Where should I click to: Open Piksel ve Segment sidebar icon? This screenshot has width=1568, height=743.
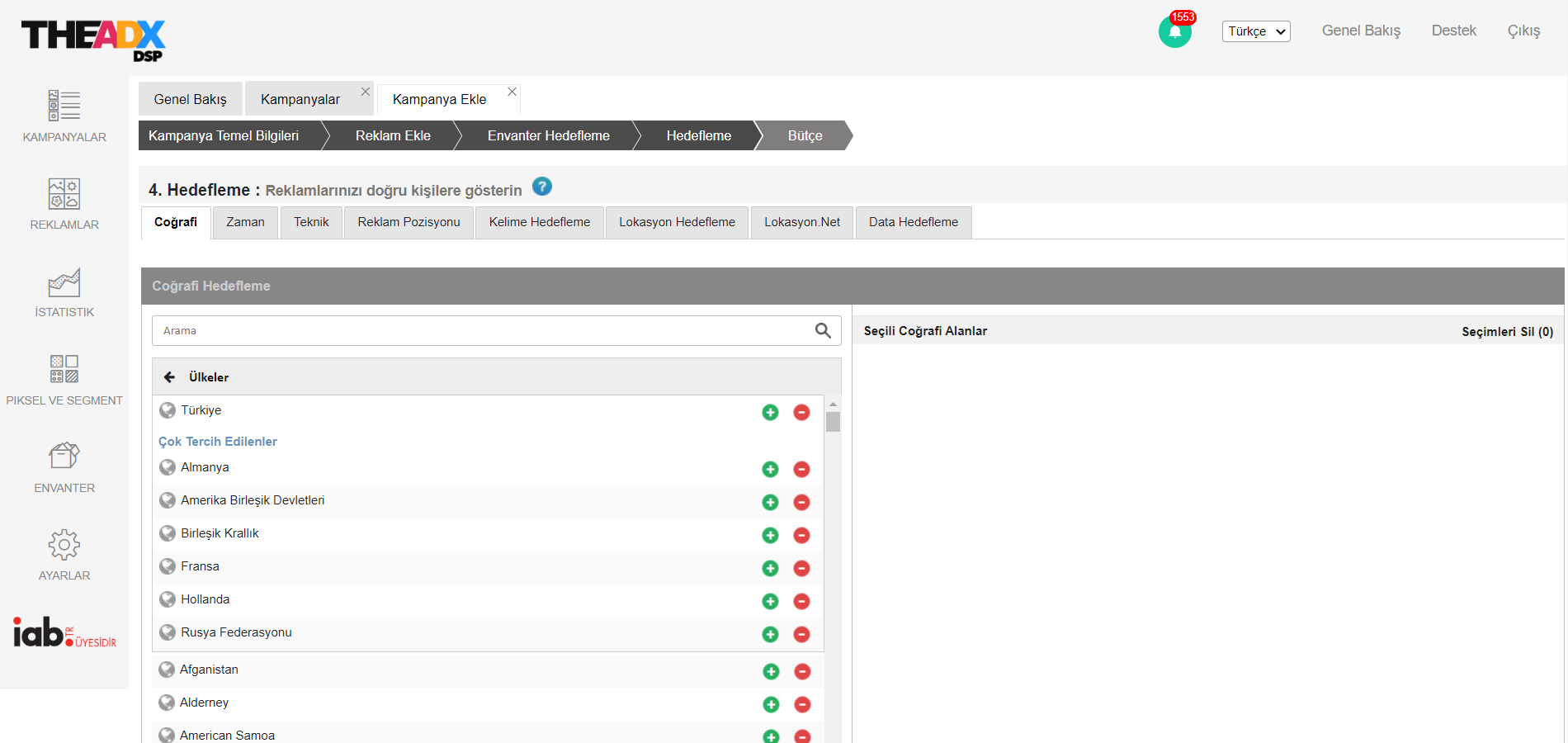click(64, 369)
